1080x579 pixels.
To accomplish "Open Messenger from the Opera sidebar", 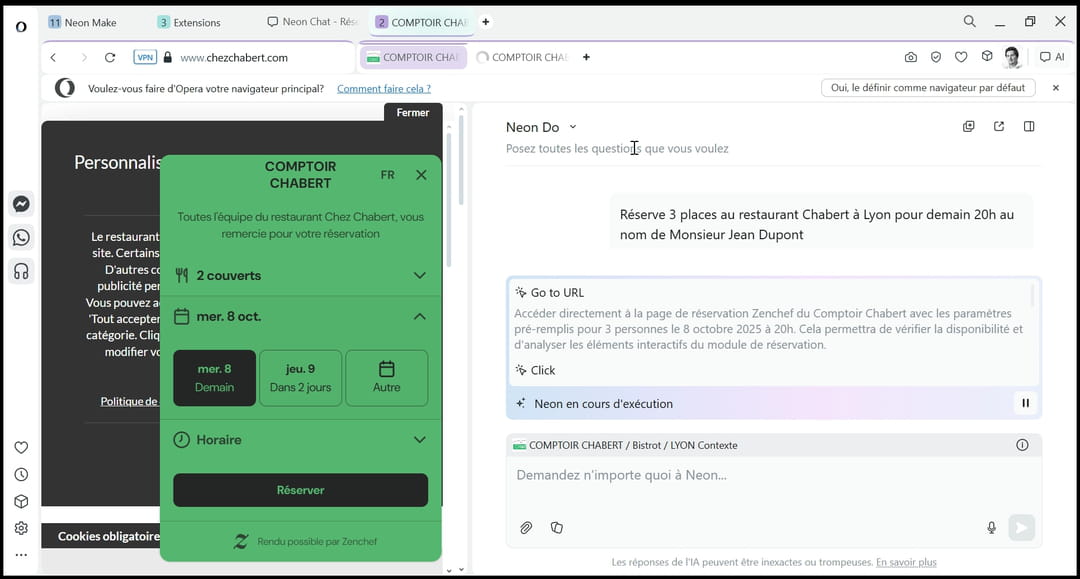I will (x=21, y=204).
